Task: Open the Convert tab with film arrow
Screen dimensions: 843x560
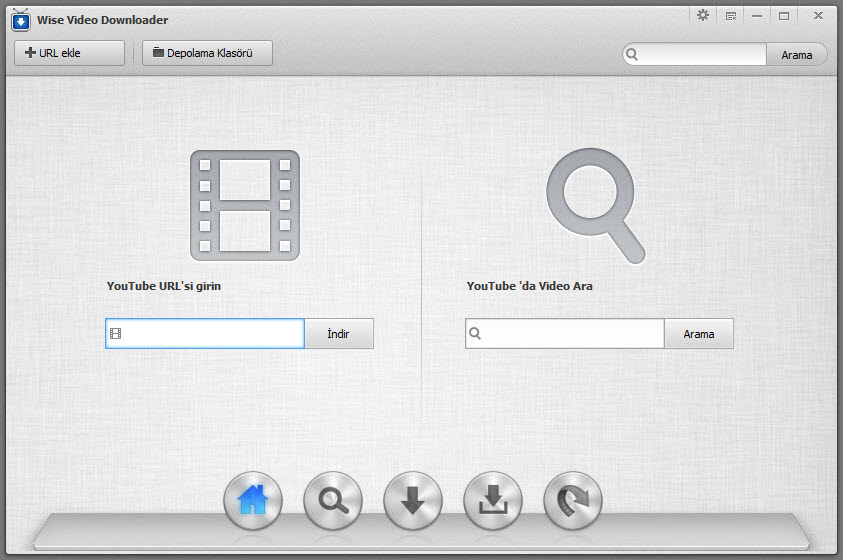Action: click(573, 500)
